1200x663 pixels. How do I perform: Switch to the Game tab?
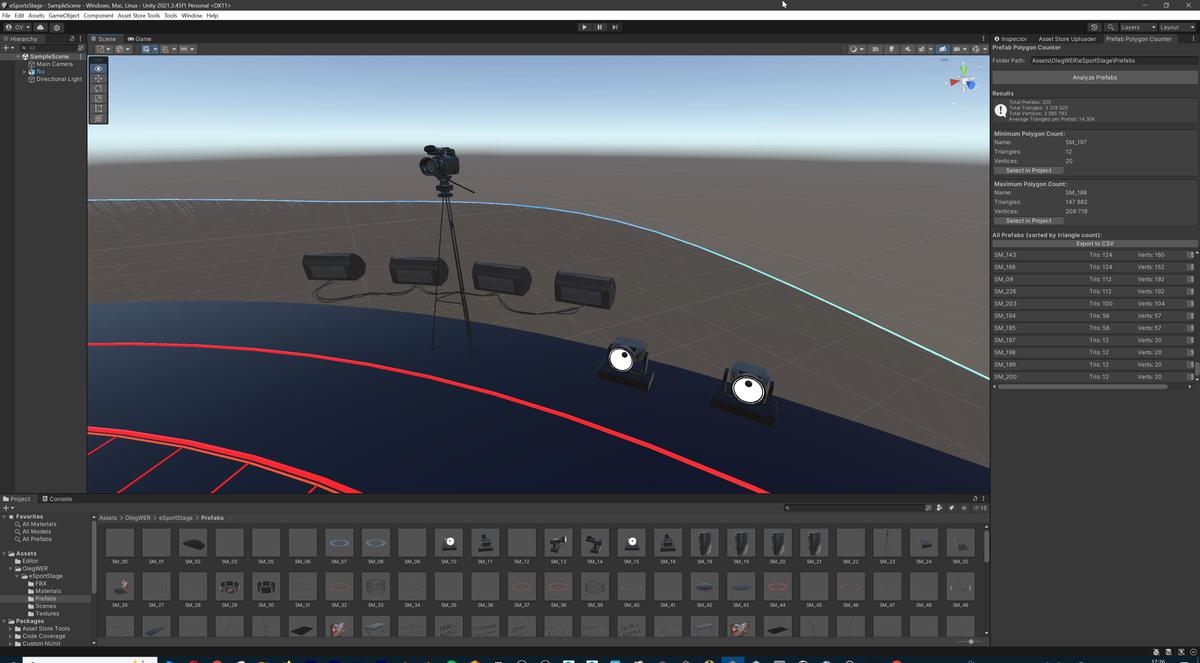tap(139, 39)
